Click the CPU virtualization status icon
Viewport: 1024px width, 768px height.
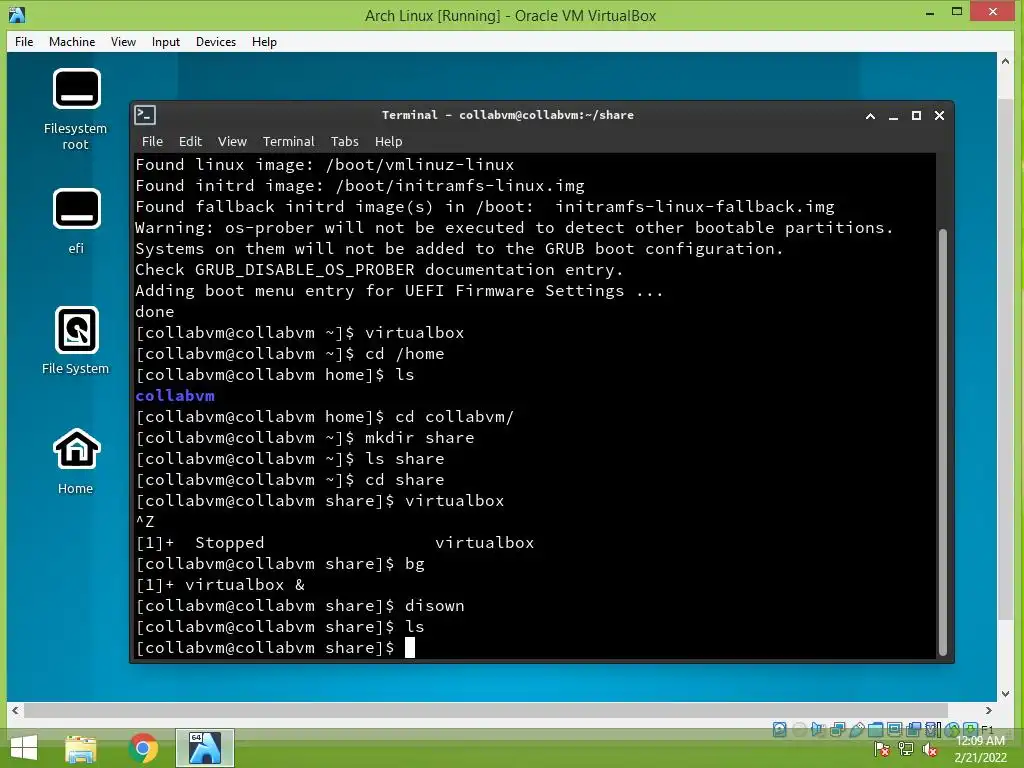931,729
